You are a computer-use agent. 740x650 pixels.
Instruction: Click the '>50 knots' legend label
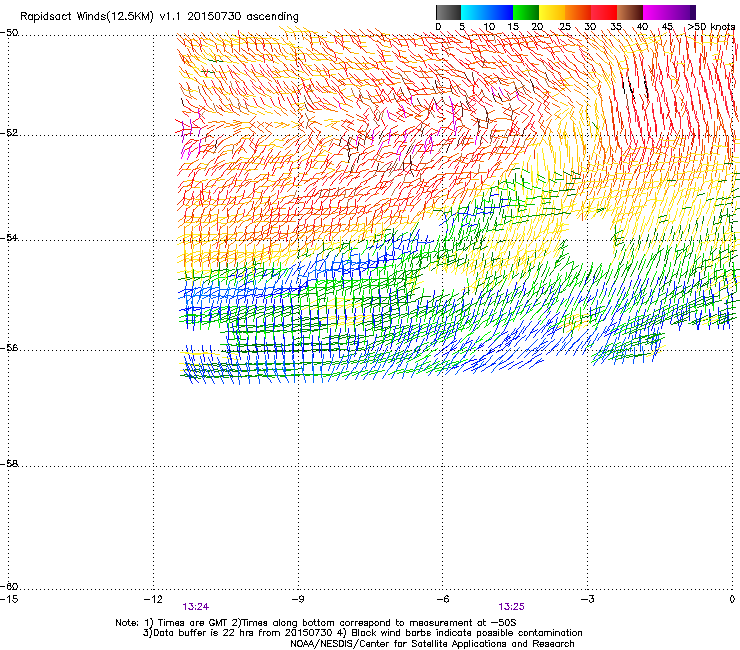click(711, 27)
